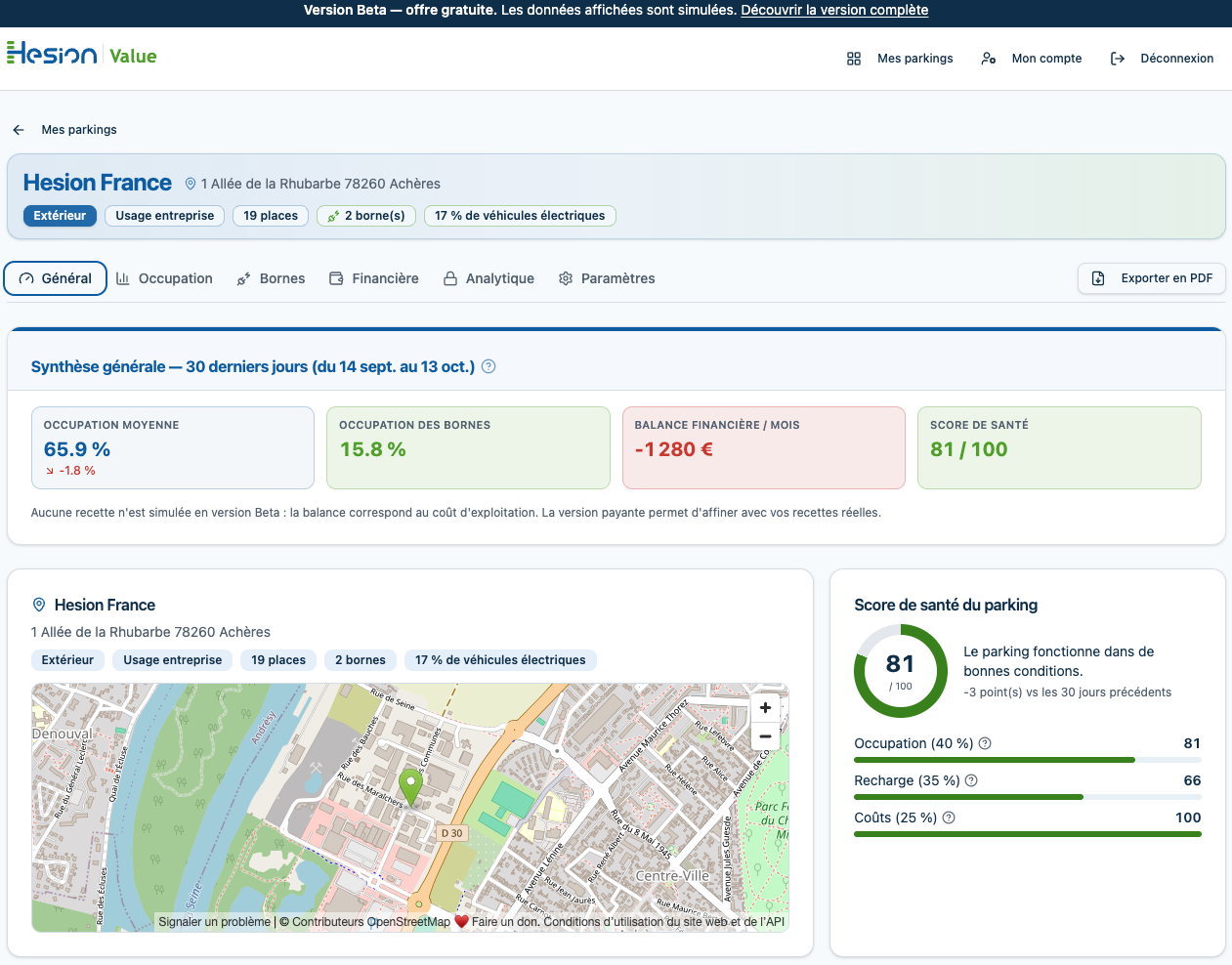Click the 81/100 health score ring
The height and width of the screenshot is (965, 1232).
point(901,671)
